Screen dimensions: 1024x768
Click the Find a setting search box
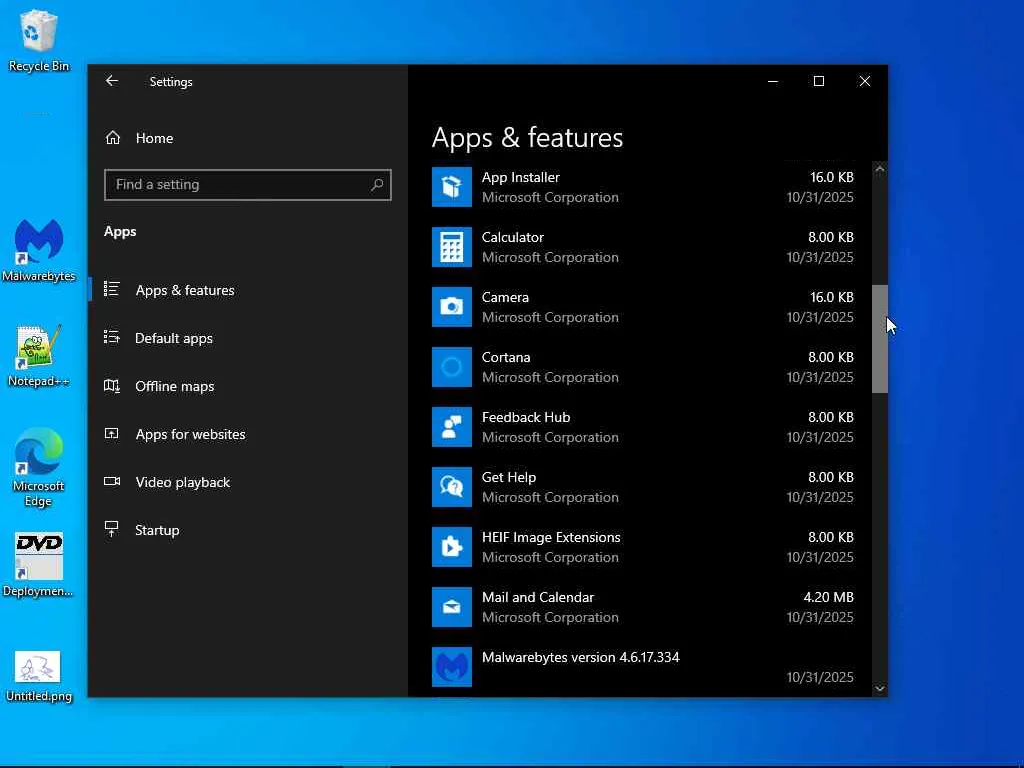(248, 185)
